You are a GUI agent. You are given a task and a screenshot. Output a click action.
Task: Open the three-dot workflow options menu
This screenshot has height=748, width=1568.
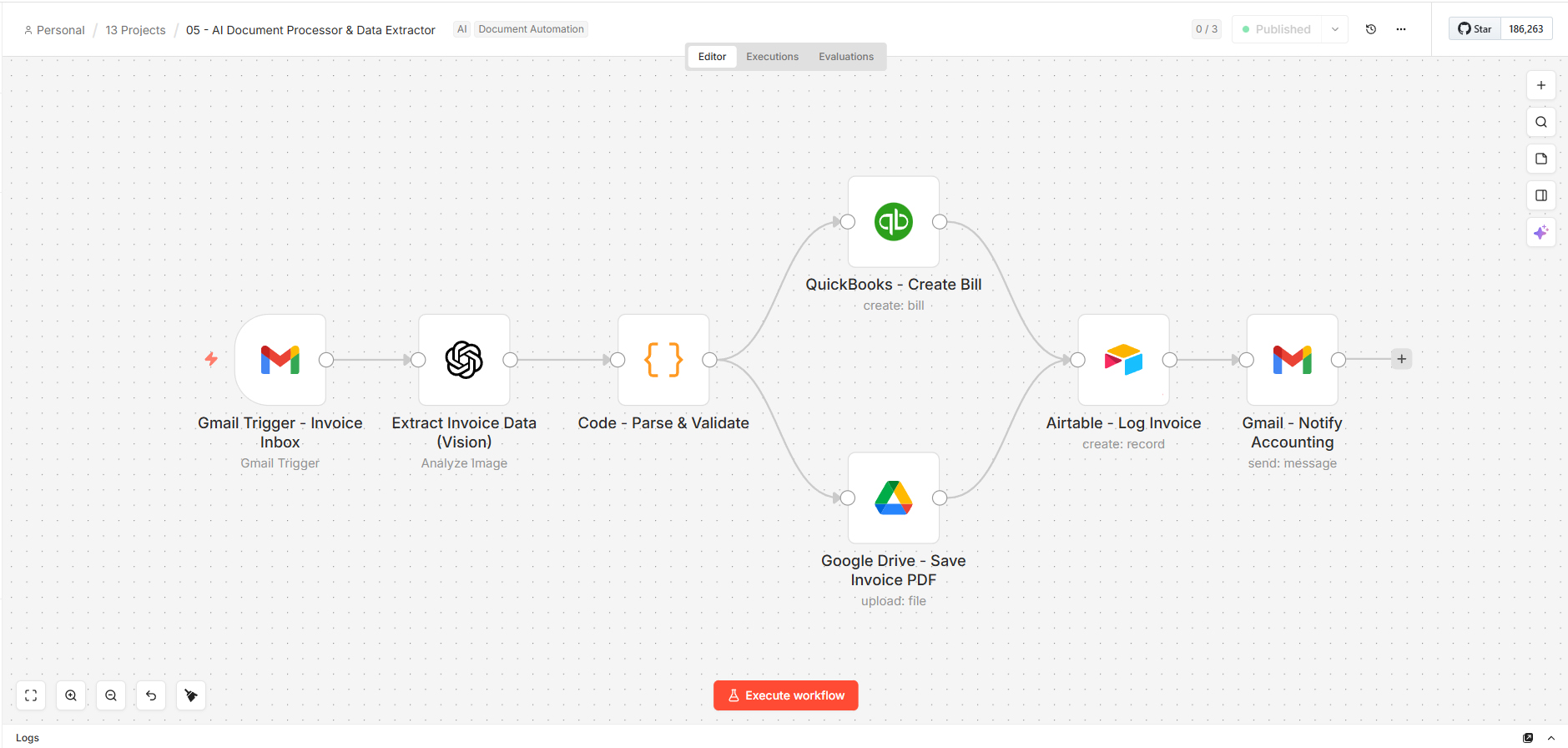(1401, 29)
